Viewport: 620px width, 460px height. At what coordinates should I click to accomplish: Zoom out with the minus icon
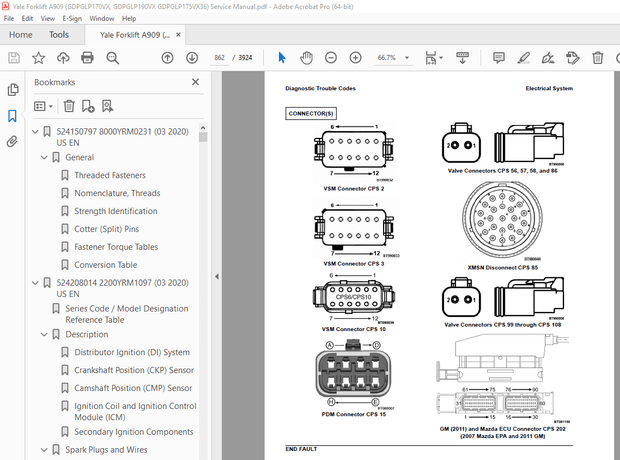click(331, 58)
